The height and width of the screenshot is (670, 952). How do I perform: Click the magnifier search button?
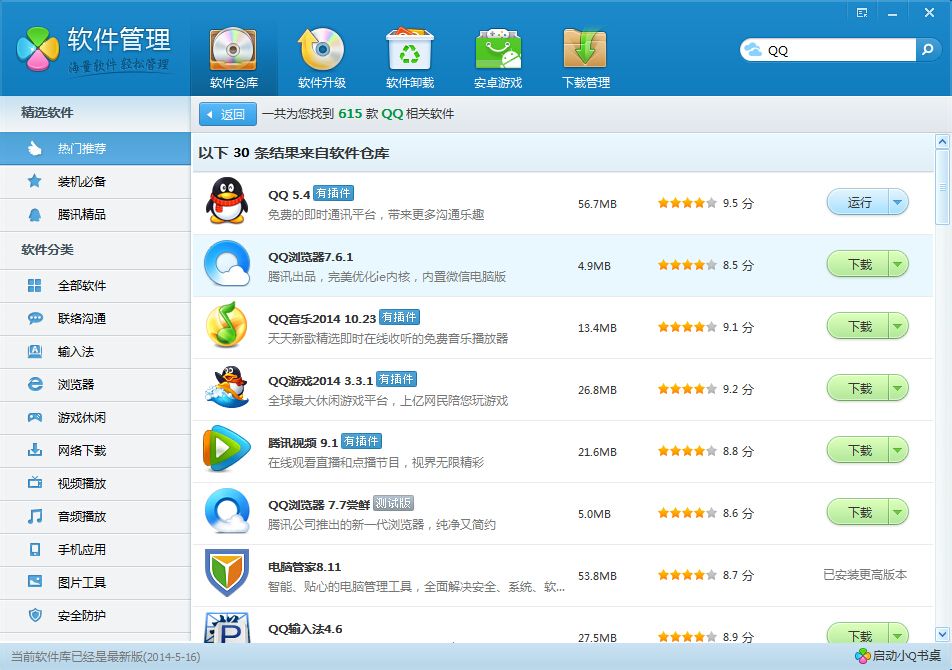click(927, 50)
